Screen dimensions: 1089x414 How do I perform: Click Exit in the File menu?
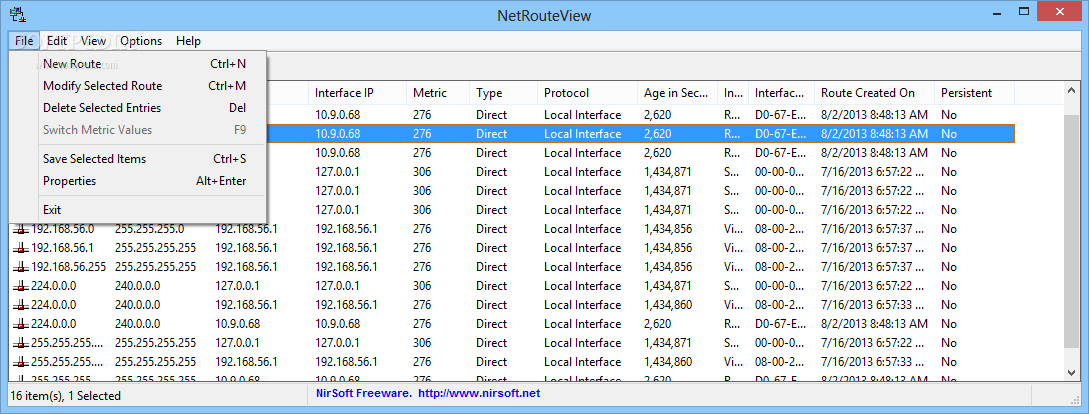point(138,210)
